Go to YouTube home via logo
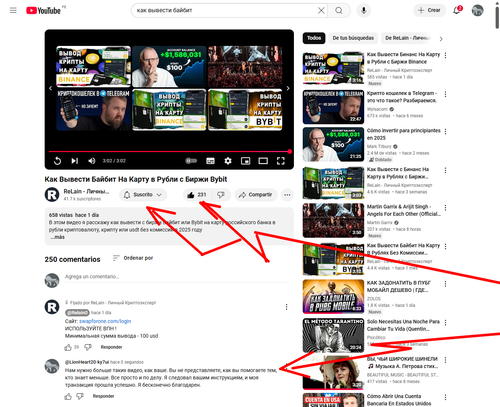Viewport: 500px width, 407px height. click(x=43, y=11)
